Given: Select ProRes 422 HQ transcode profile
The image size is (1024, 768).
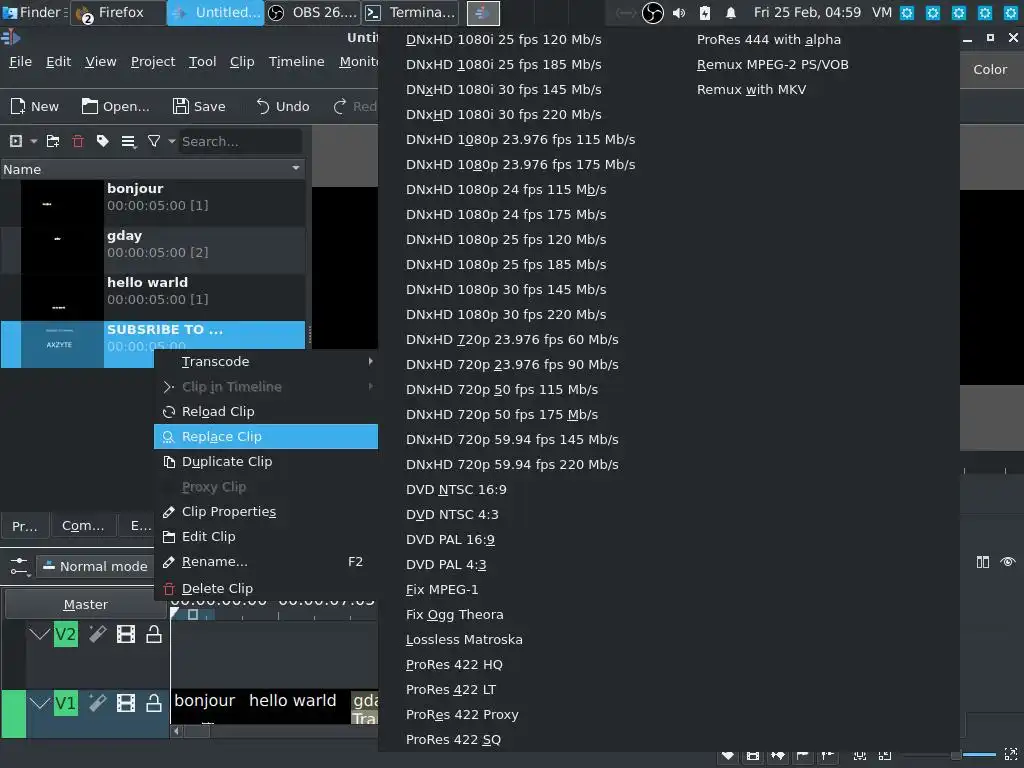Looking at the screenshot, I should (x=454, y=664).
